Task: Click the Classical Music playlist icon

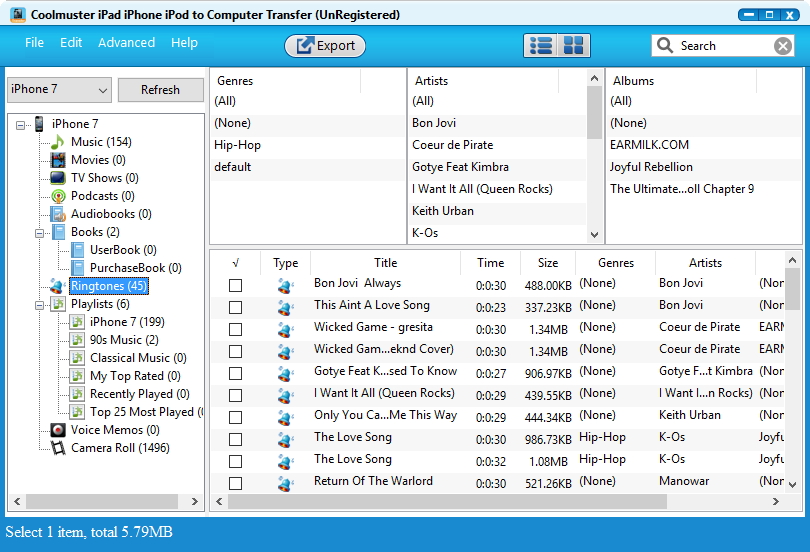Action: pos(77,358)
